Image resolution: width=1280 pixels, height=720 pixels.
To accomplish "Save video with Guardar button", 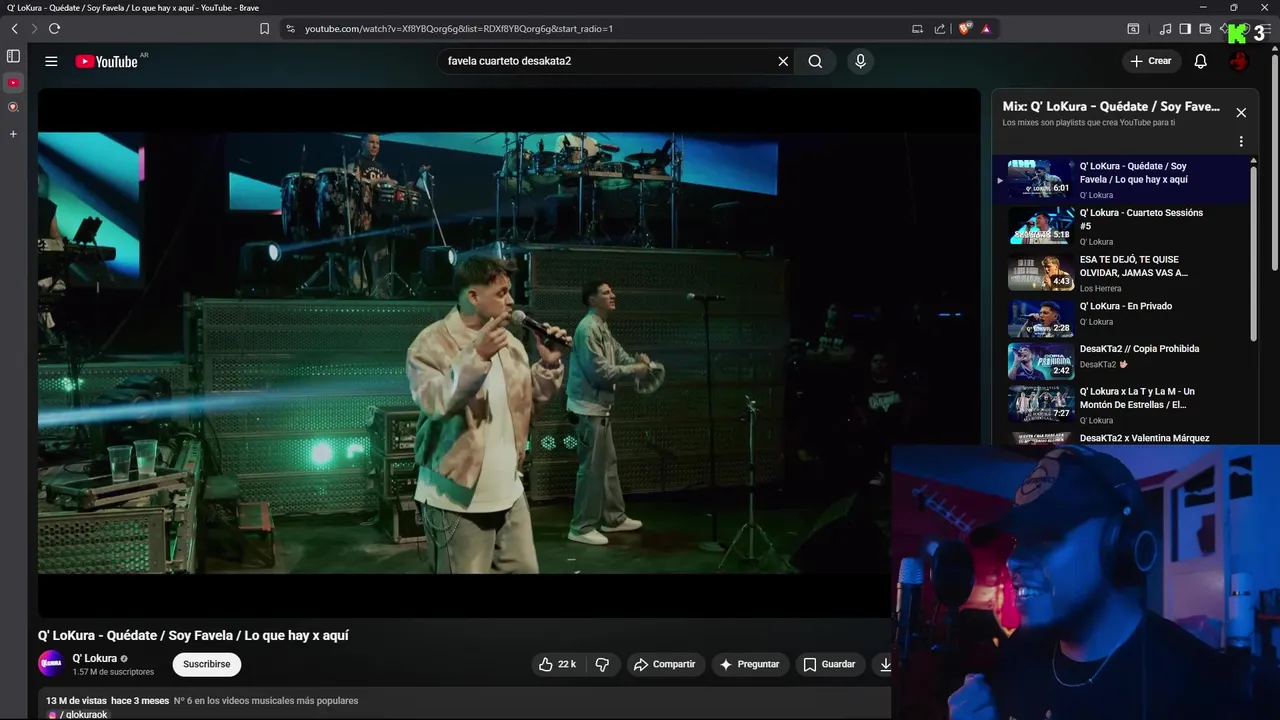I will (830, 664).
